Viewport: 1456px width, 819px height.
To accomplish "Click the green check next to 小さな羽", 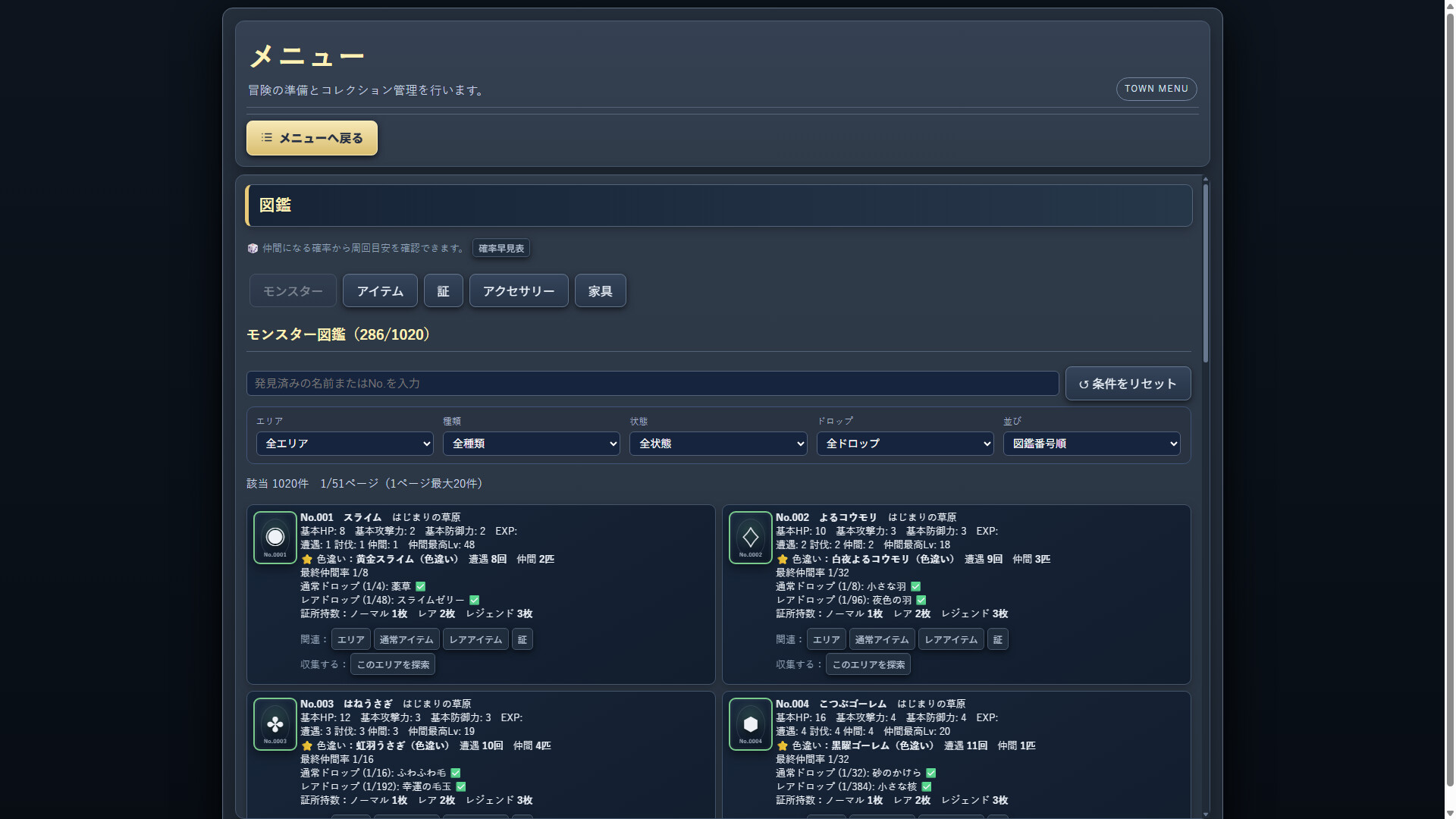I will click(916, 586).
